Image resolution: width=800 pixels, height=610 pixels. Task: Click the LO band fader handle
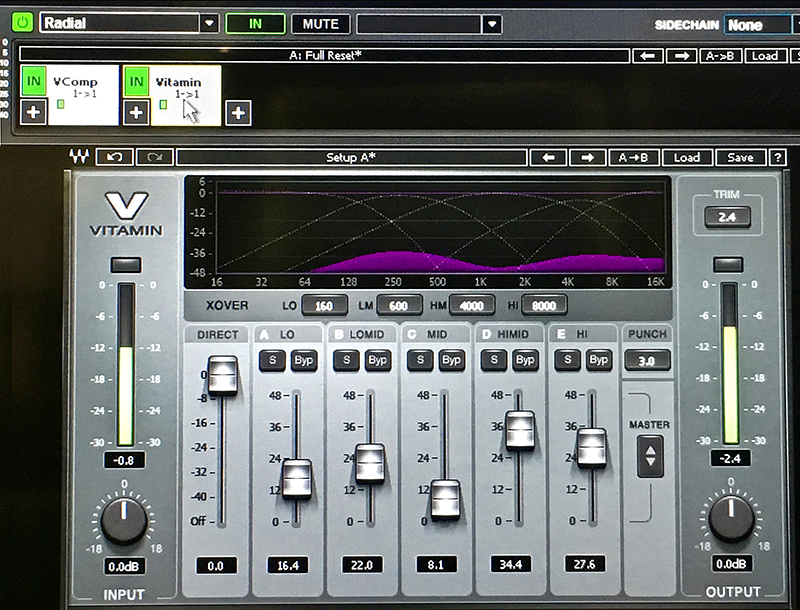point(297,479)
